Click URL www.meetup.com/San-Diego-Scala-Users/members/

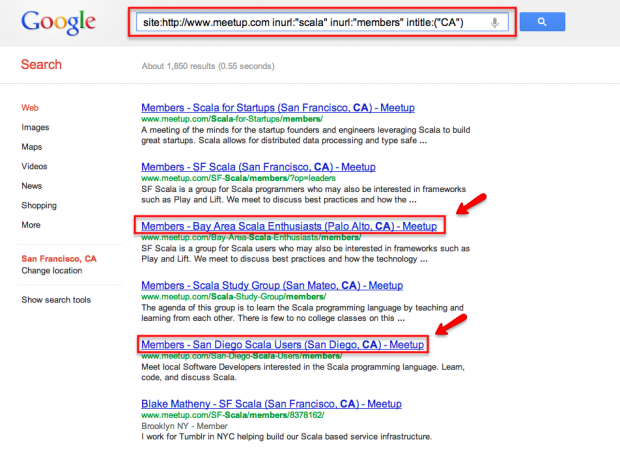tap(242, 356)
